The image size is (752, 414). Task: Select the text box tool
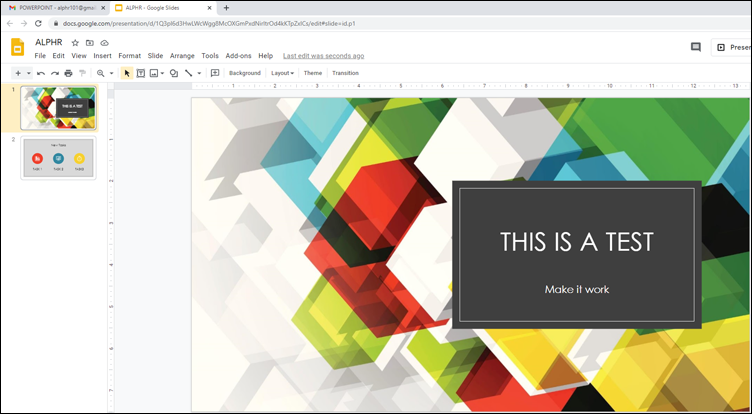141,73
